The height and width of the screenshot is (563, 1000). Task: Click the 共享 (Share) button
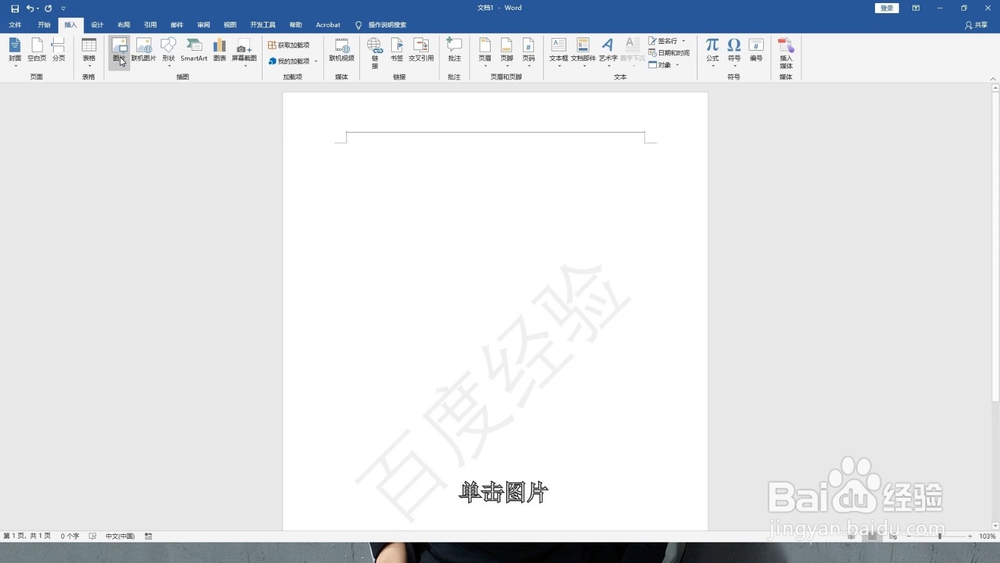coord(976,25)
